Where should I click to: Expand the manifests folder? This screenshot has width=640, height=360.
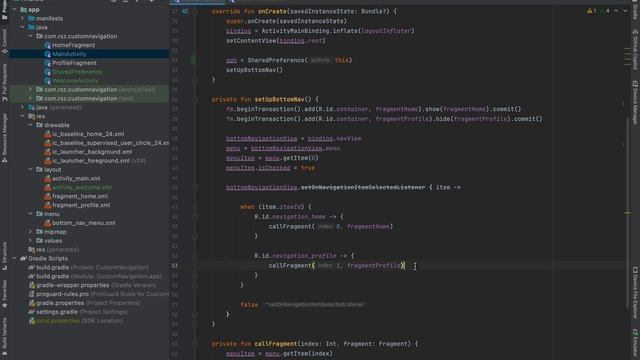coord(22,18)
